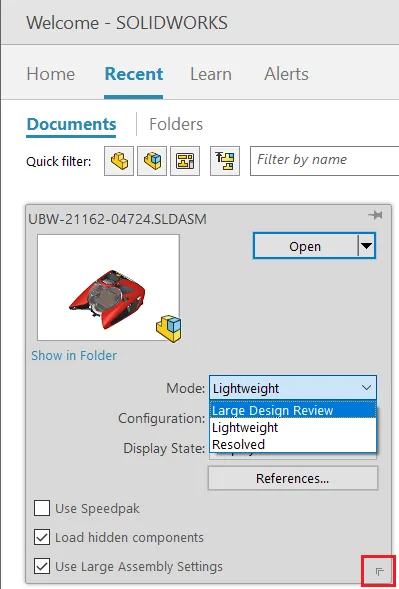Filter recent documents by Parts icon
This screenshot has height=589, width=399.
coord(119,161)
